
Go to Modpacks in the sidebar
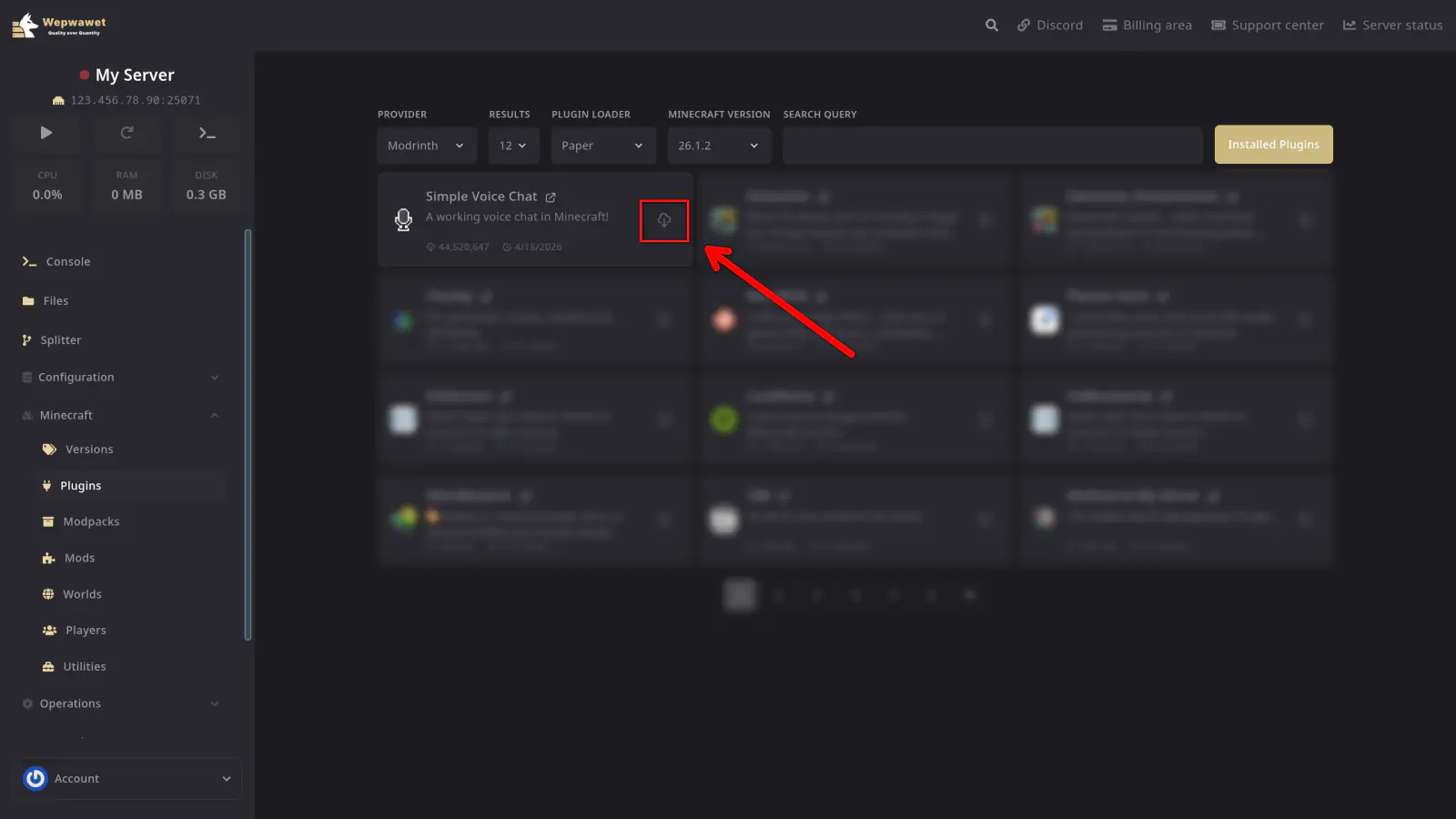(x=91, y=521)
